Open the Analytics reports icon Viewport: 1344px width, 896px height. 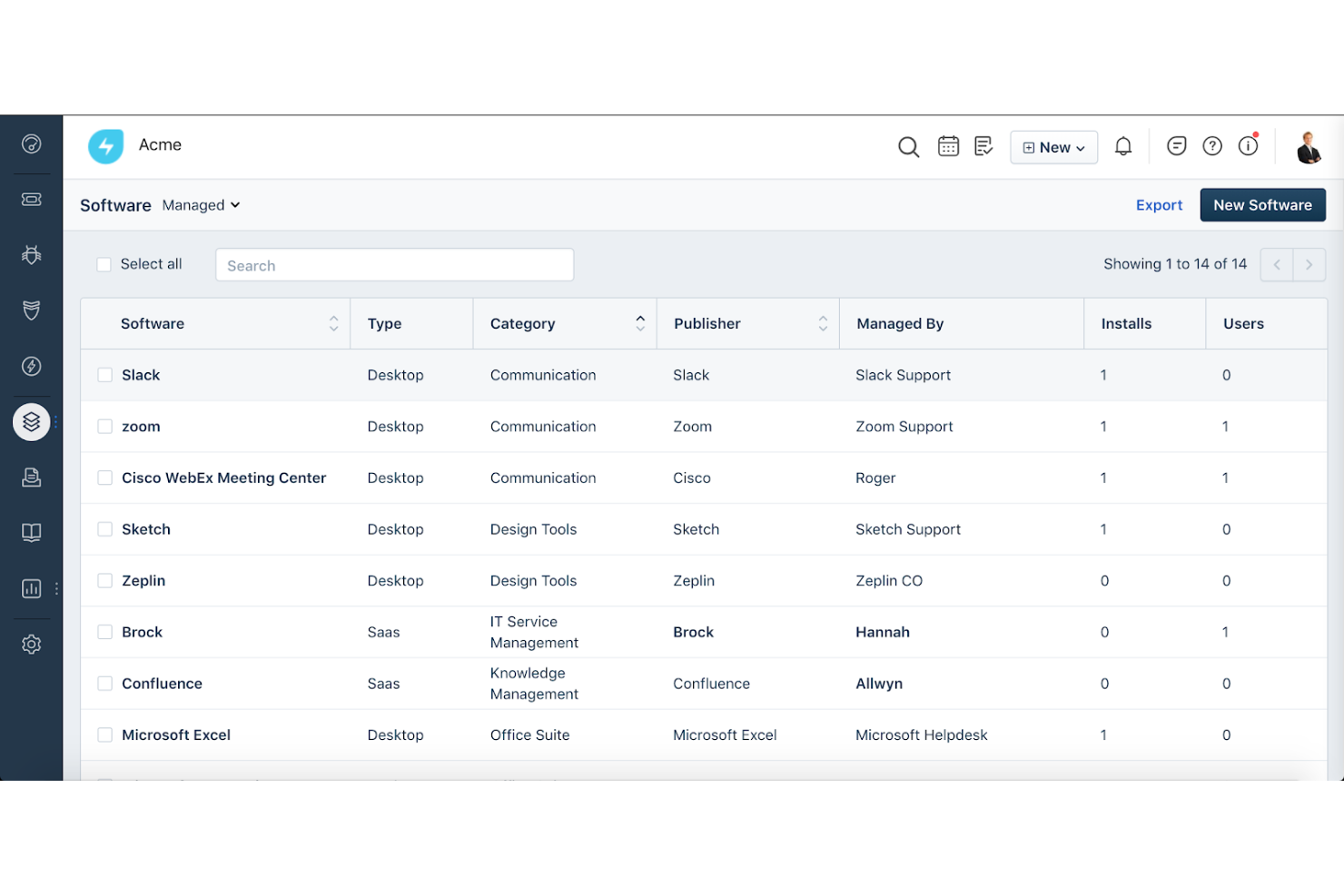[x=31, y=588]
